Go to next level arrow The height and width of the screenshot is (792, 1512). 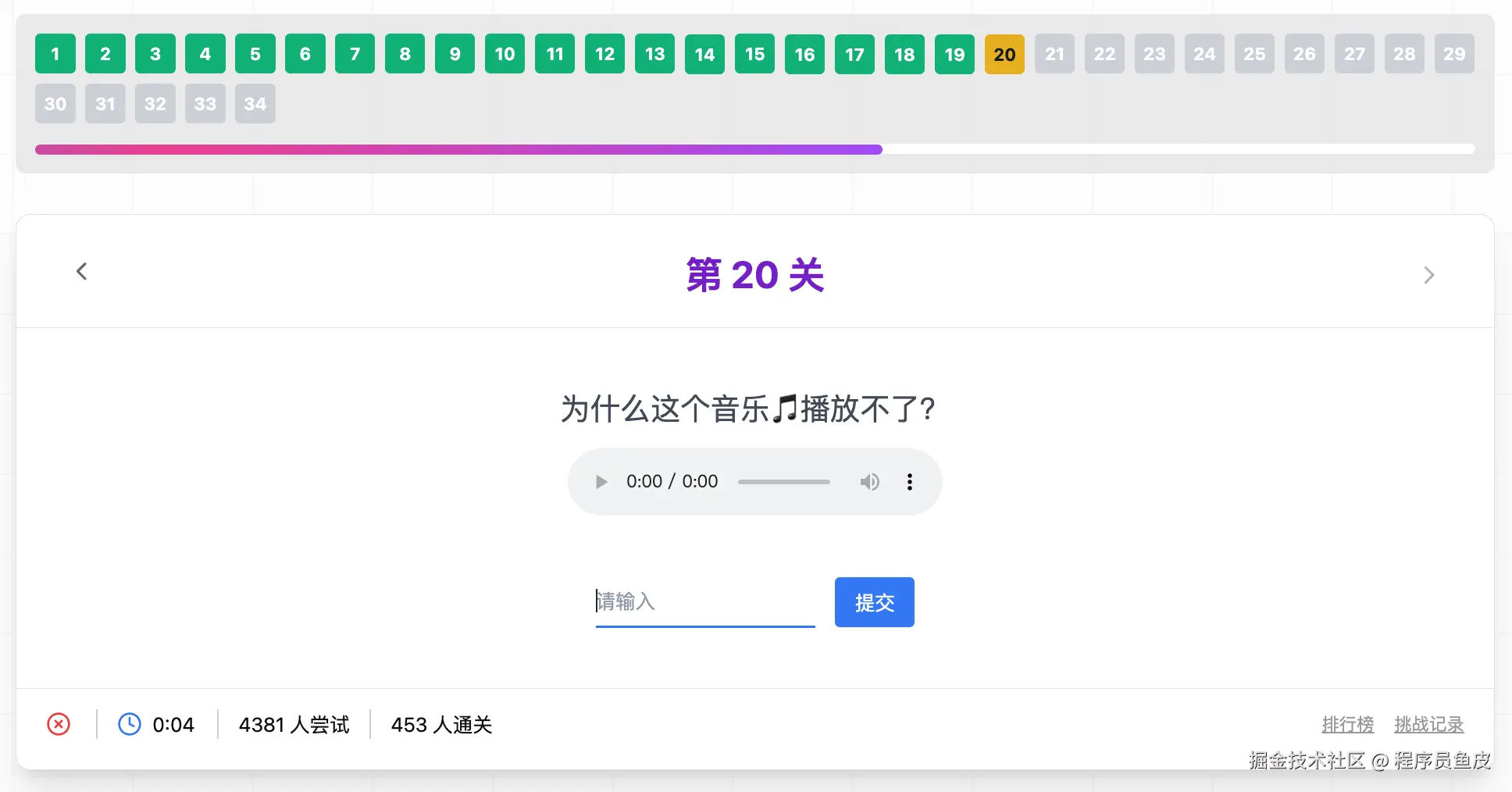pos(1428,275)
